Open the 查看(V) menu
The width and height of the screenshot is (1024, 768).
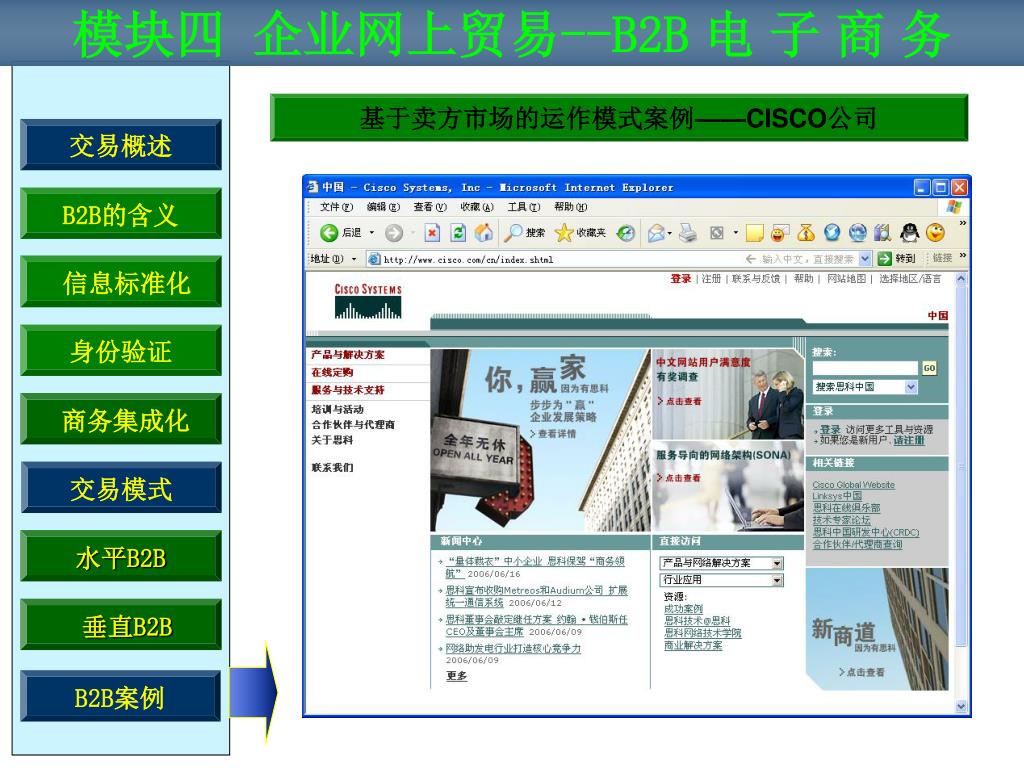(430, 207)
